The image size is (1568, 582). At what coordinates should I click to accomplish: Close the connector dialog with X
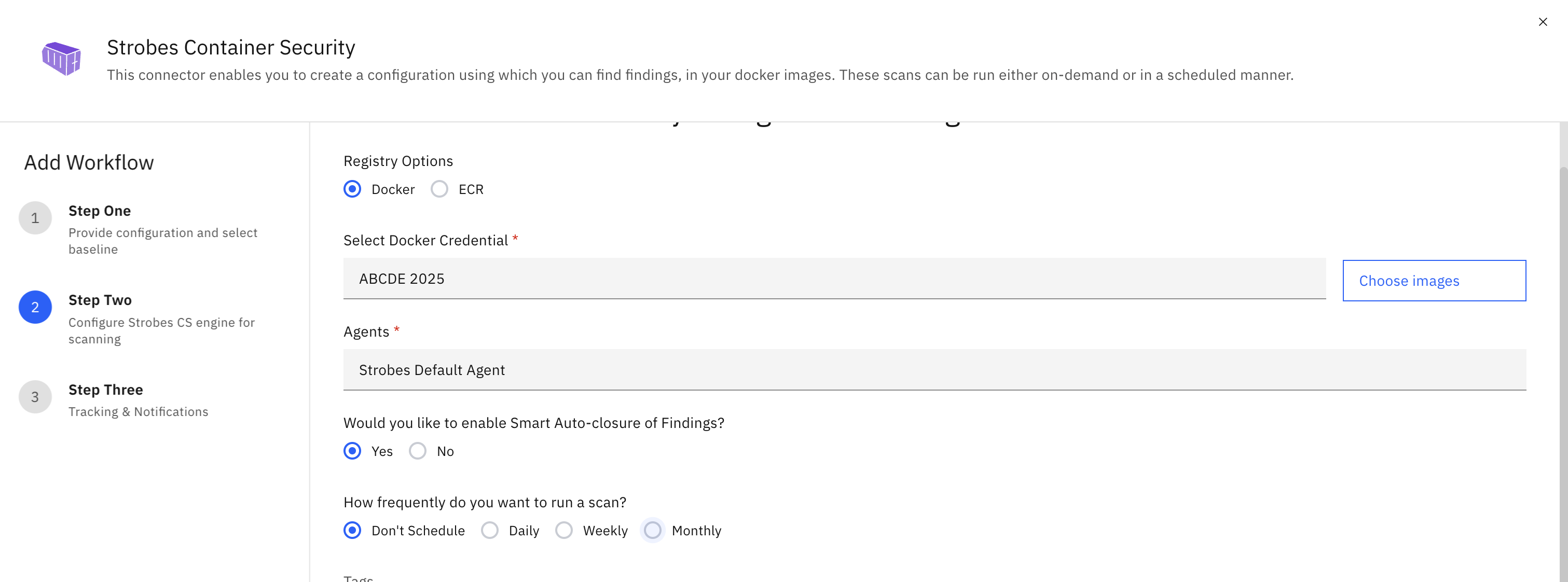(x=1543, y=22)
